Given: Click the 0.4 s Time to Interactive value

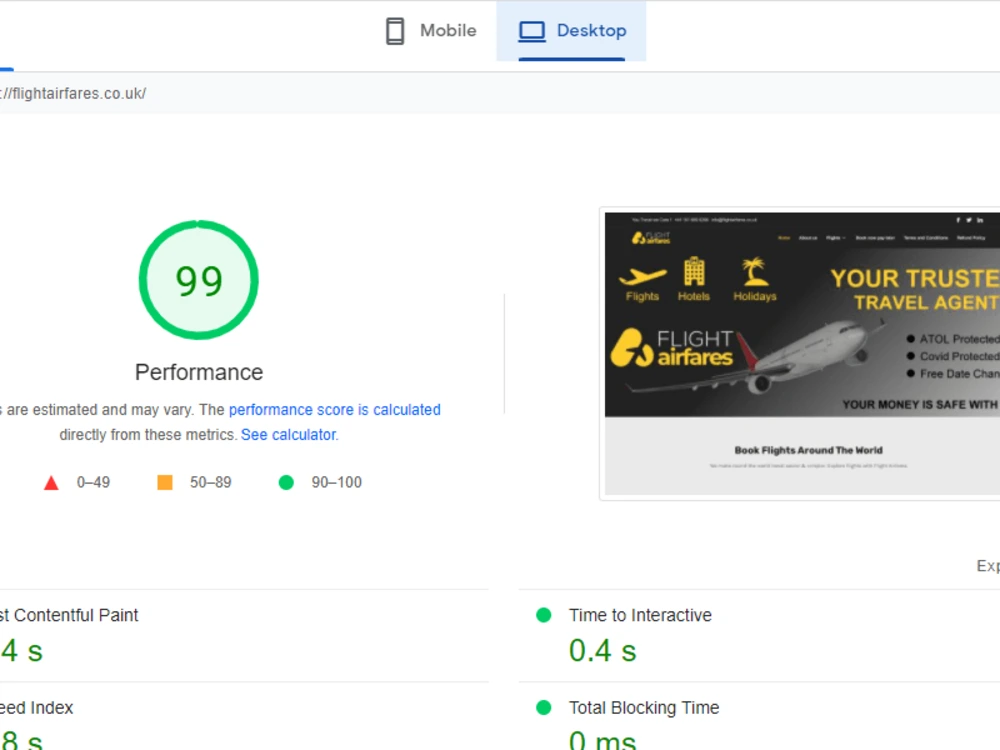Looking at the screenshot, I should (x=603, y=651).
